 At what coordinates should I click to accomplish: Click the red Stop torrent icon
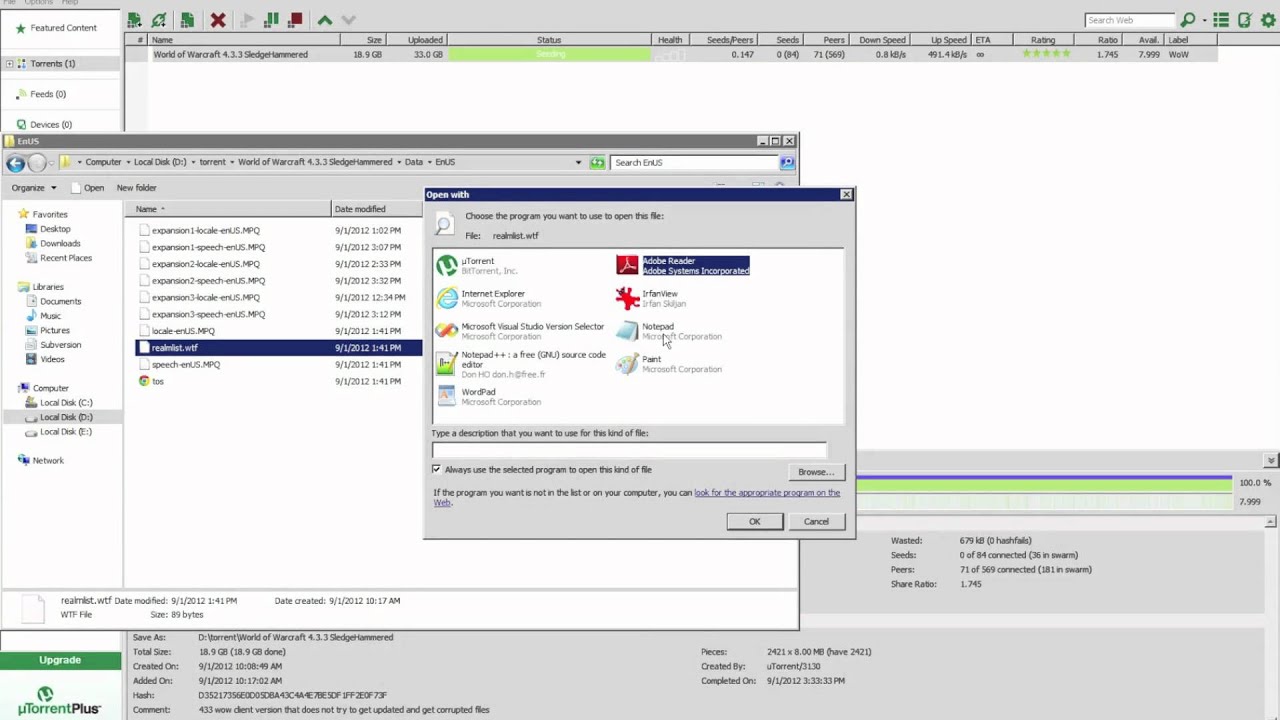[x=295, y=19]
